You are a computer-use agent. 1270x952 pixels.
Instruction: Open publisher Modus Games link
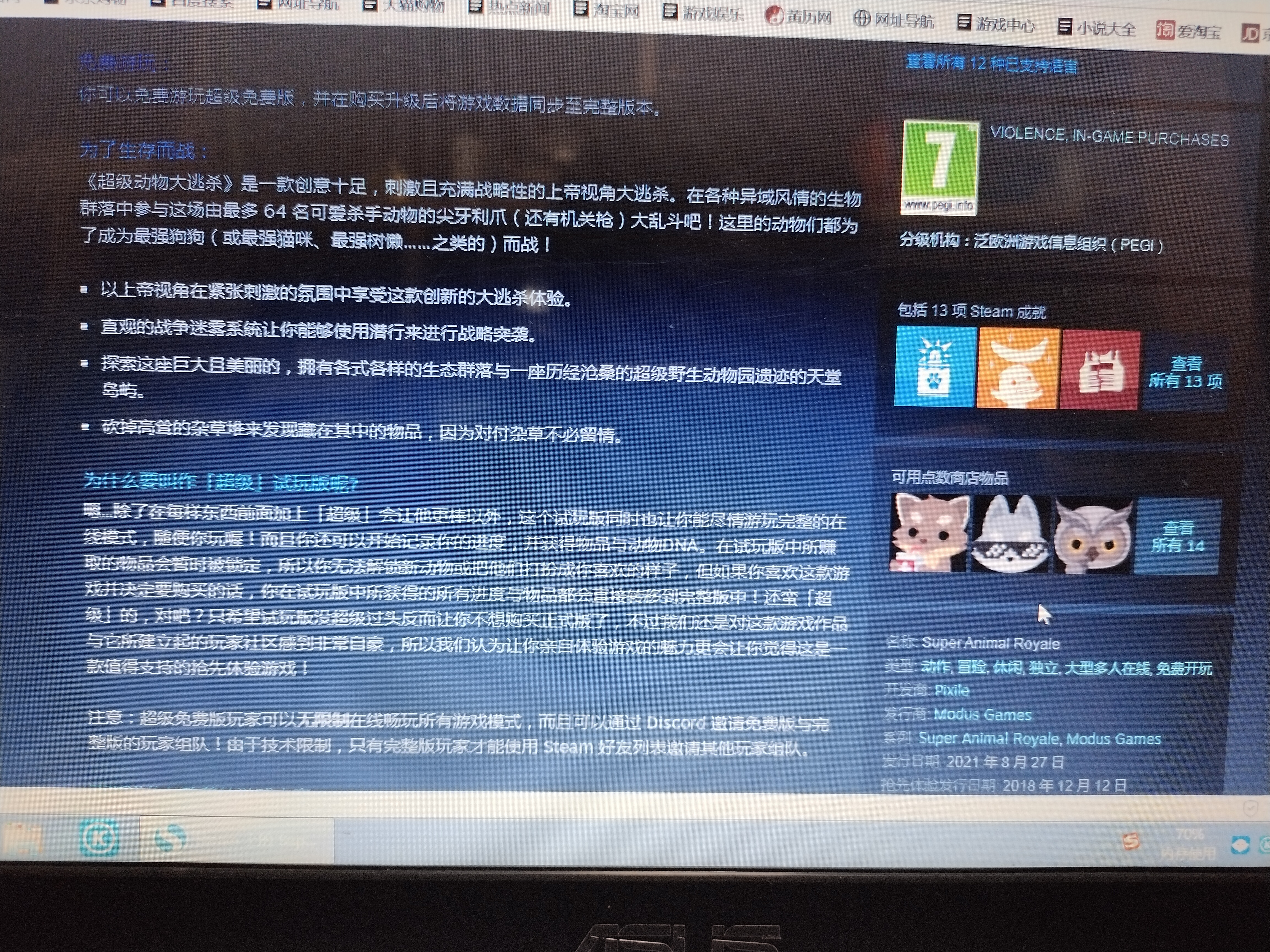point(982,715)
